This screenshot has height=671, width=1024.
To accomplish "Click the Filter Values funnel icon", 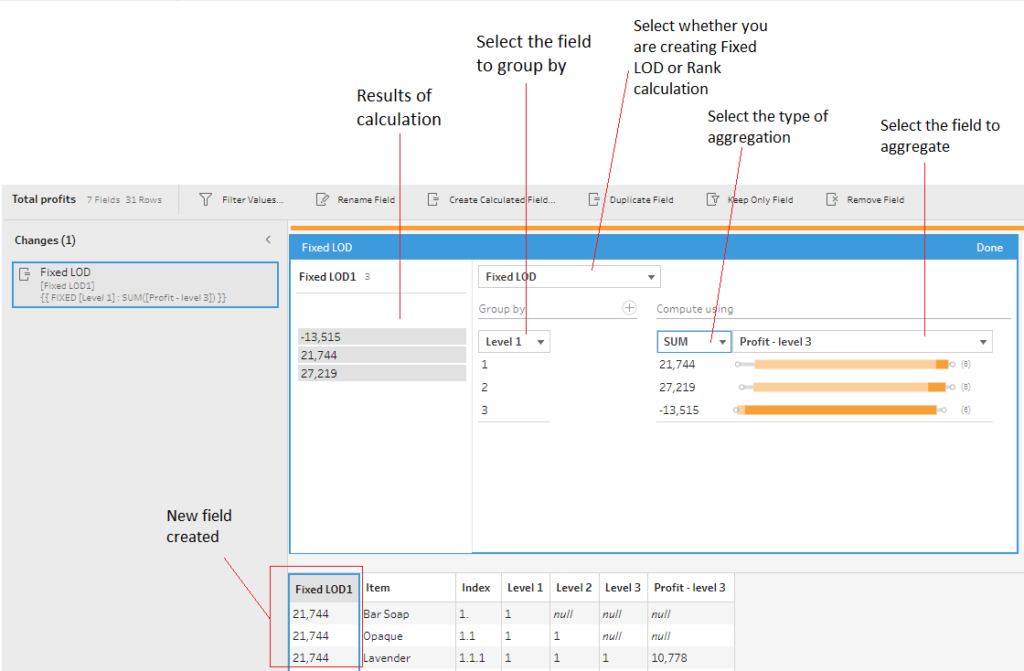I will [206, 200].
